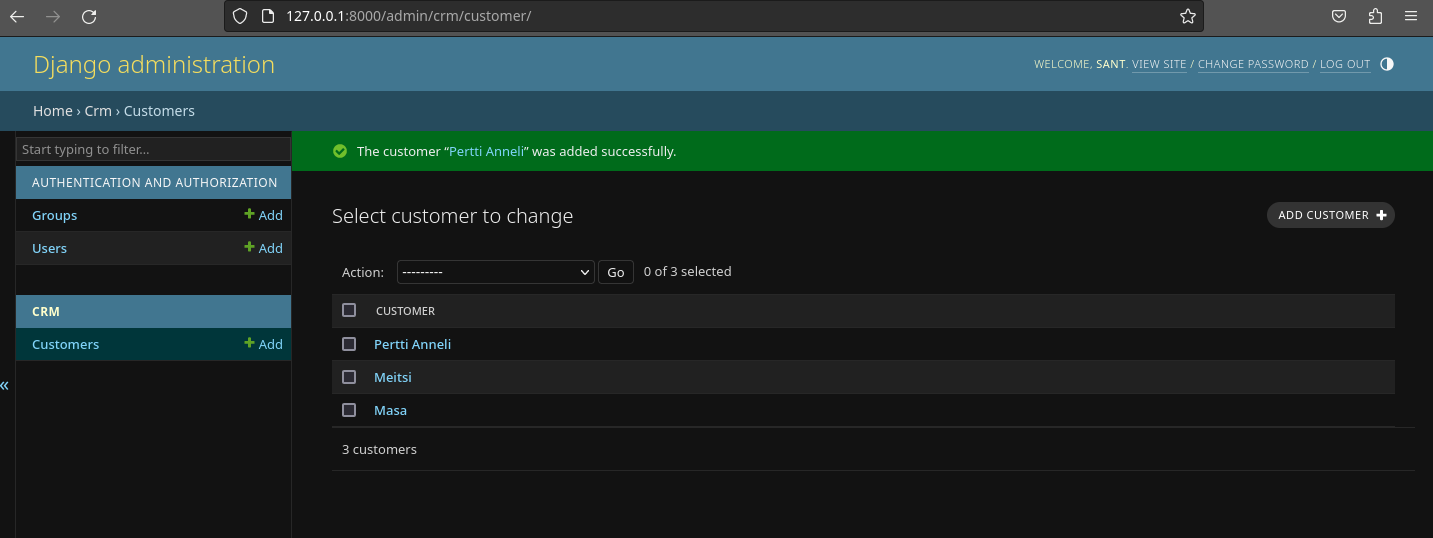Image resolution: width=1433 pixels, height=538 pixels.
Task: Click the site security shield icon
Action: [239, 16]
